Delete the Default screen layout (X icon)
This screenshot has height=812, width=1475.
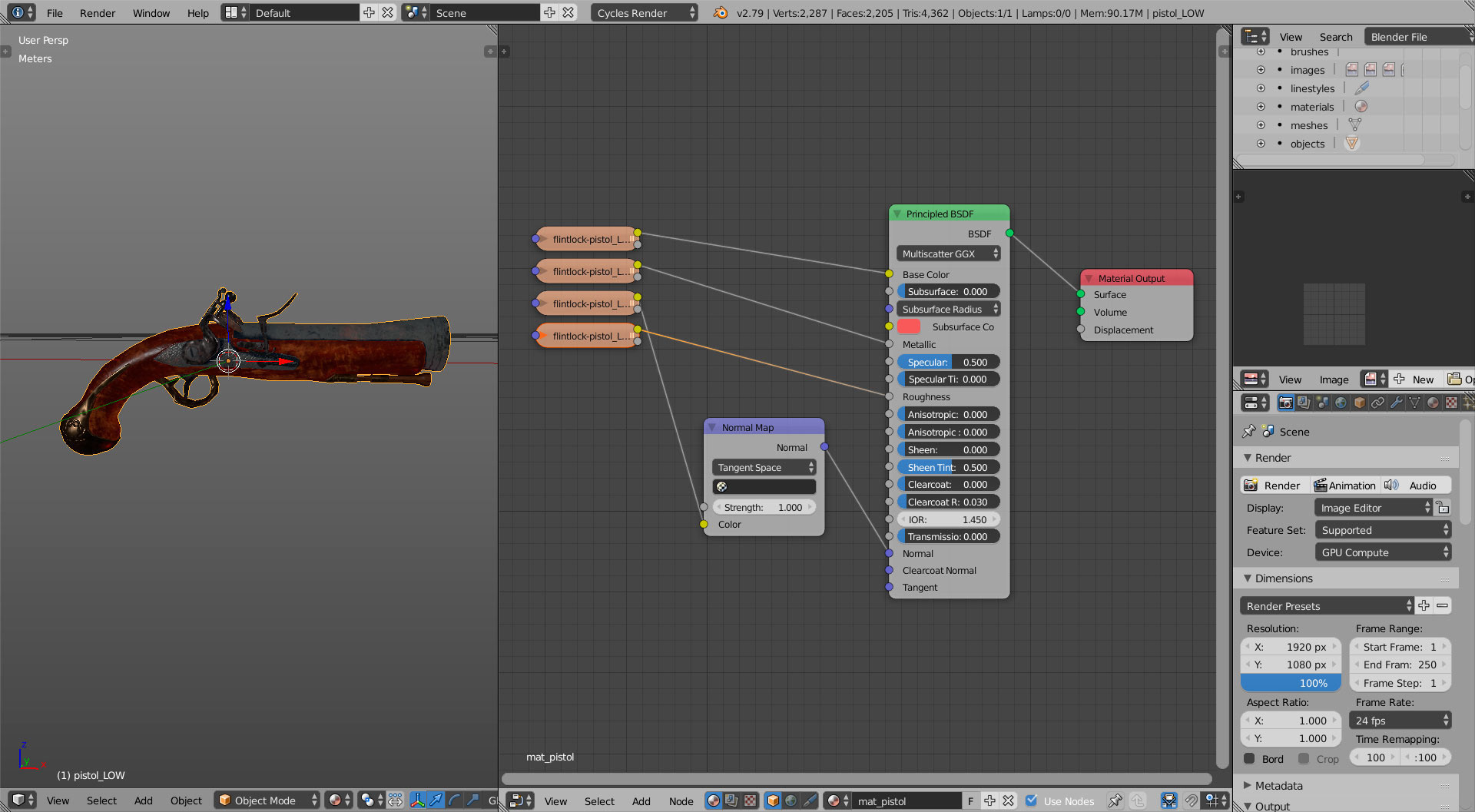(x=388, y=12)
